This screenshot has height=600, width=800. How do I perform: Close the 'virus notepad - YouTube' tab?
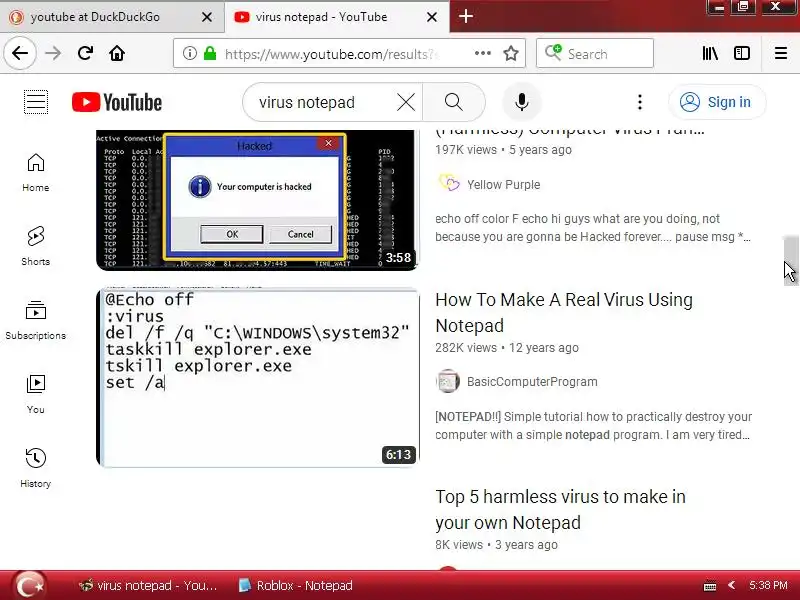(432, 17)
